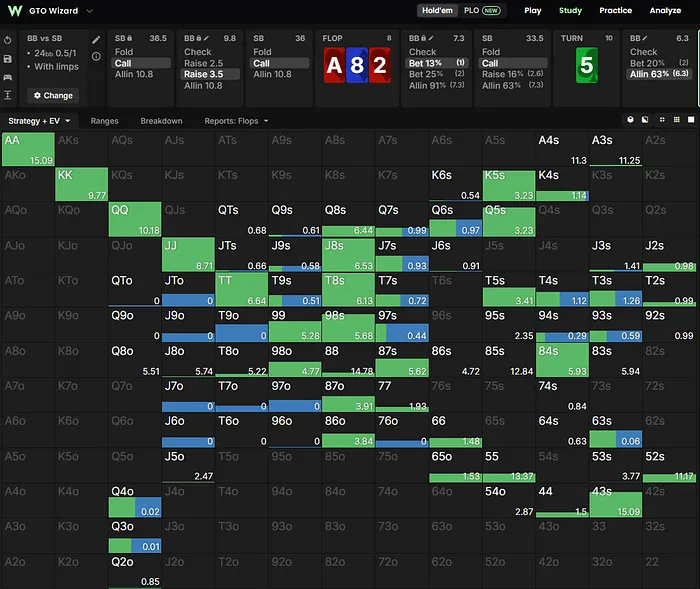Click the 84s hand cell
Screen dimensions: 700x589
(x=562, y=360)
